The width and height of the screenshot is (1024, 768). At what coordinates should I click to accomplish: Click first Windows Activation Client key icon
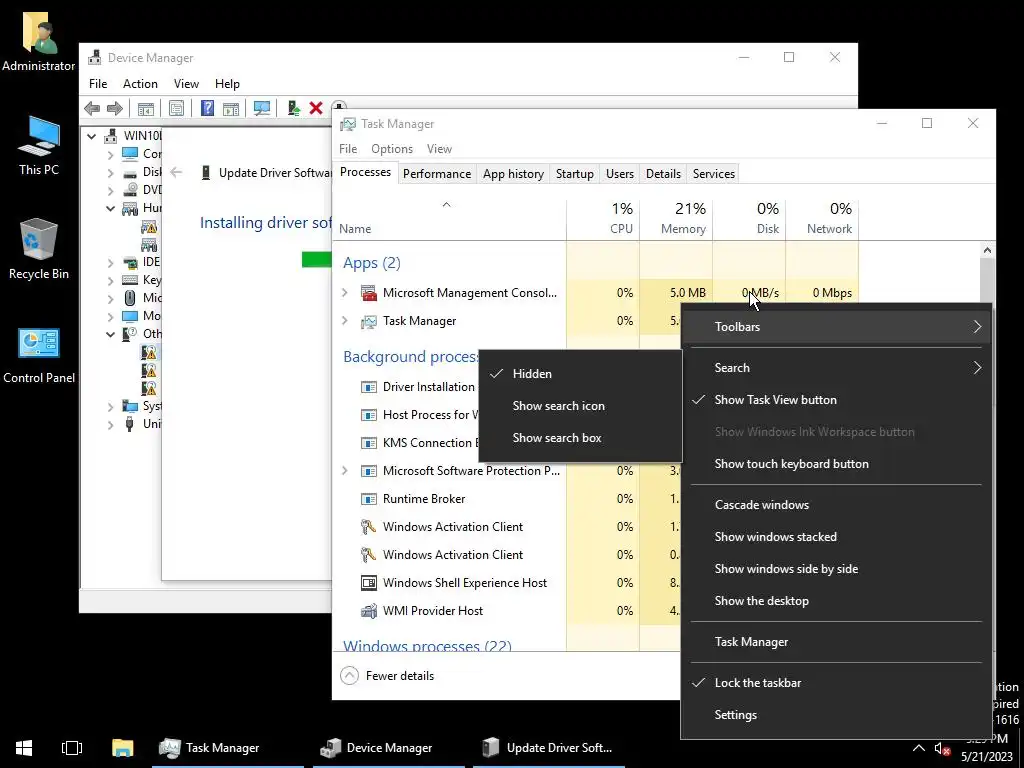(369, 526)
